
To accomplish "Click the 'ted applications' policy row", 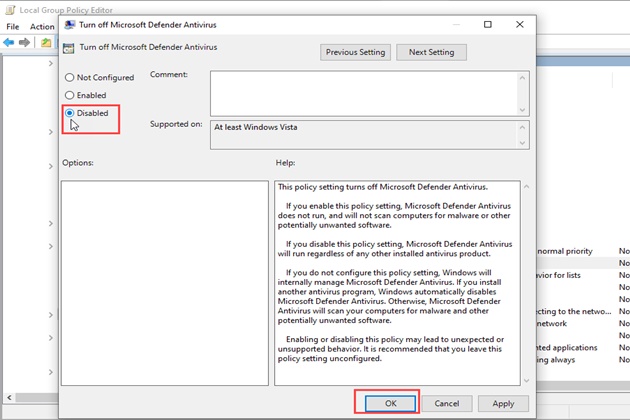I will (x=583, y=348).
